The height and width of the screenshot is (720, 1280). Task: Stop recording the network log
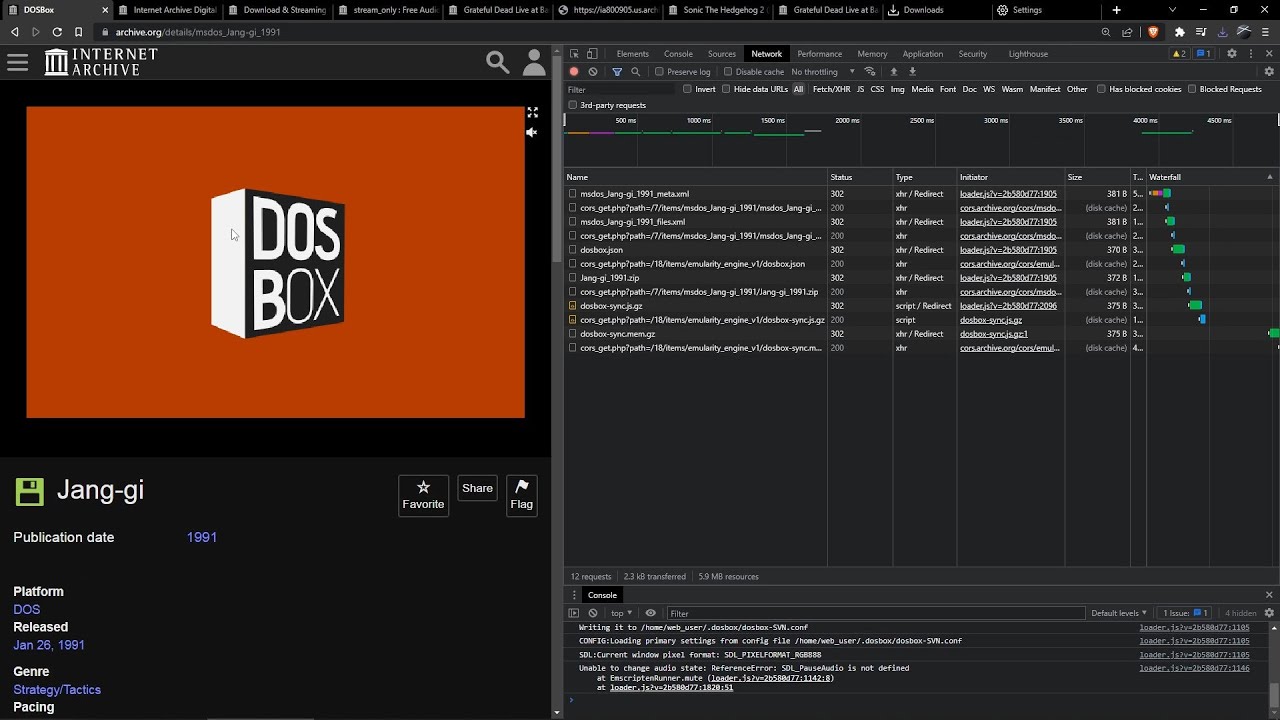coord(574,72)
